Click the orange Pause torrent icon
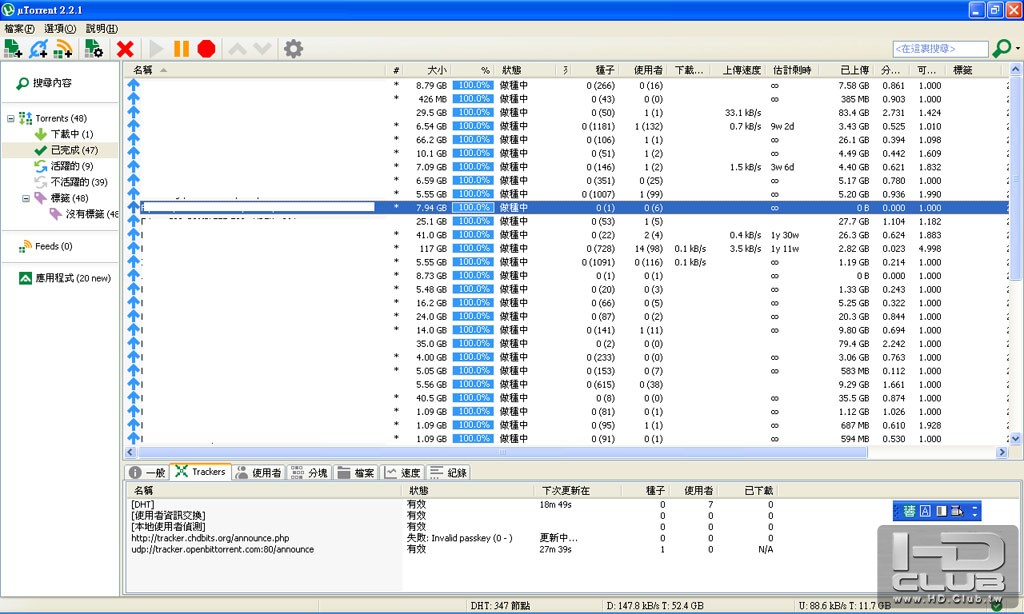Screen dimensions: 1024x614 (x=182, y=49)
